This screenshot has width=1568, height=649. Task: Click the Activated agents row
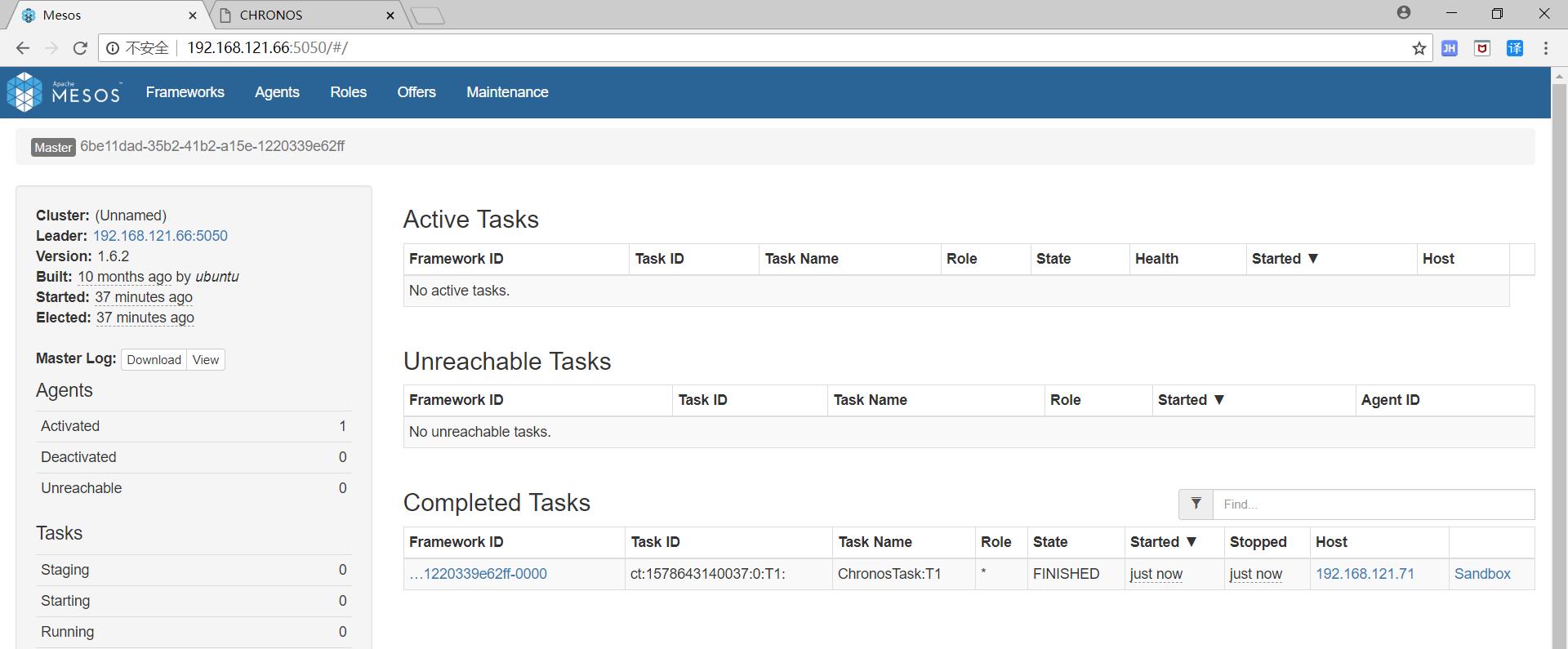(194, 426)
